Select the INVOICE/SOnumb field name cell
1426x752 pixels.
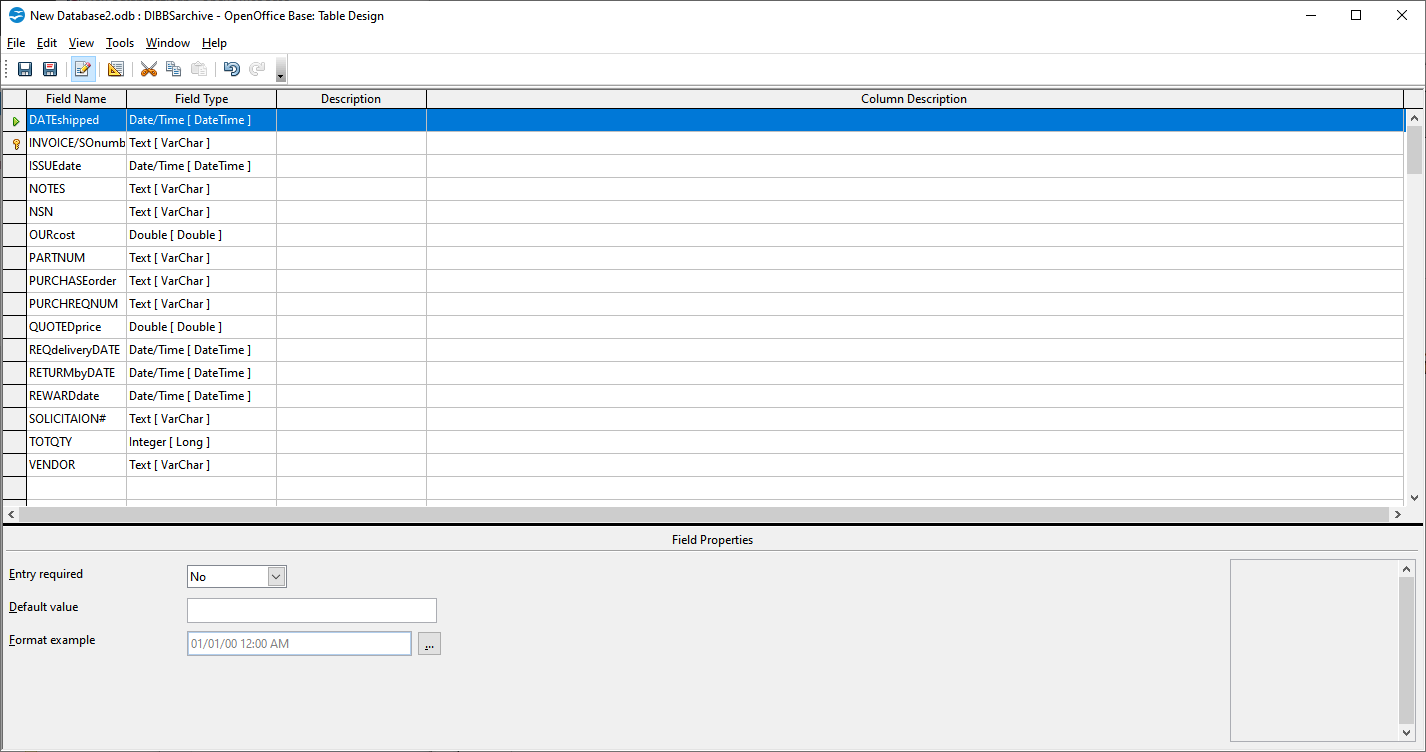tap(76, 143)
